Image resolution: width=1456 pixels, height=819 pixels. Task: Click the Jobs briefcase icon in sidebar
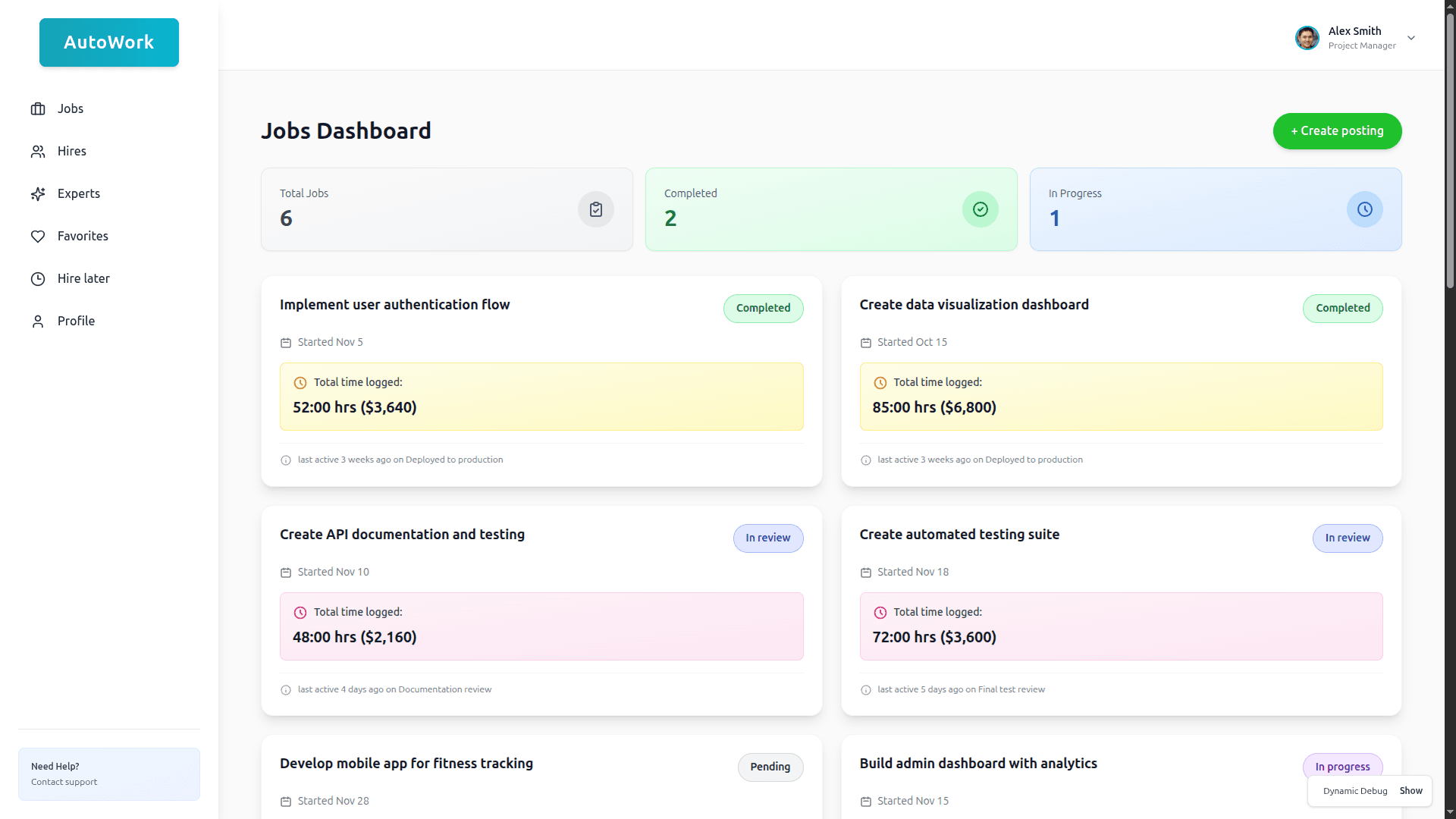pyautogui.click(x=38, y=109)
